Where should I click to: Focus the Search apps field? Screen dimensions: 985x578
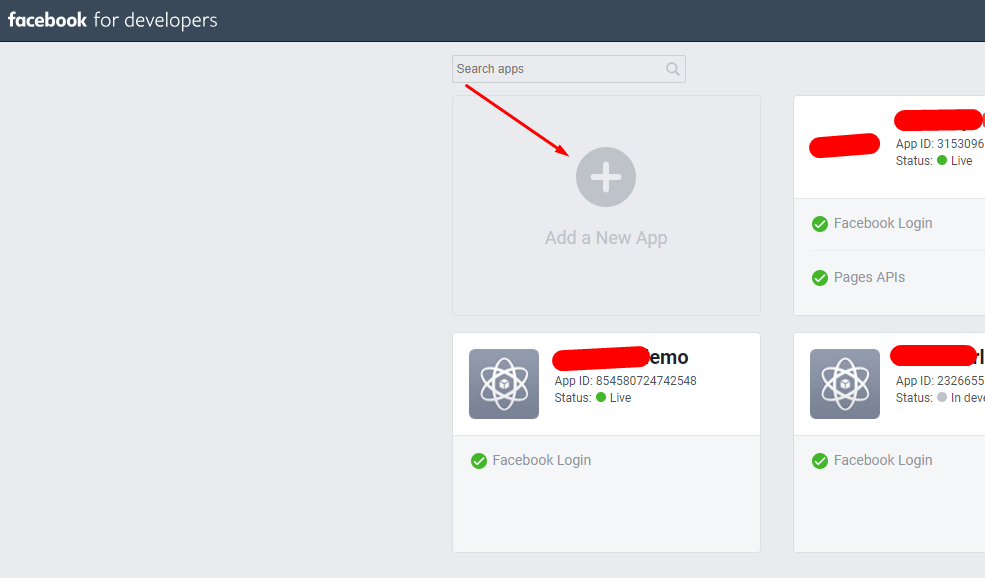coord(569,69)
